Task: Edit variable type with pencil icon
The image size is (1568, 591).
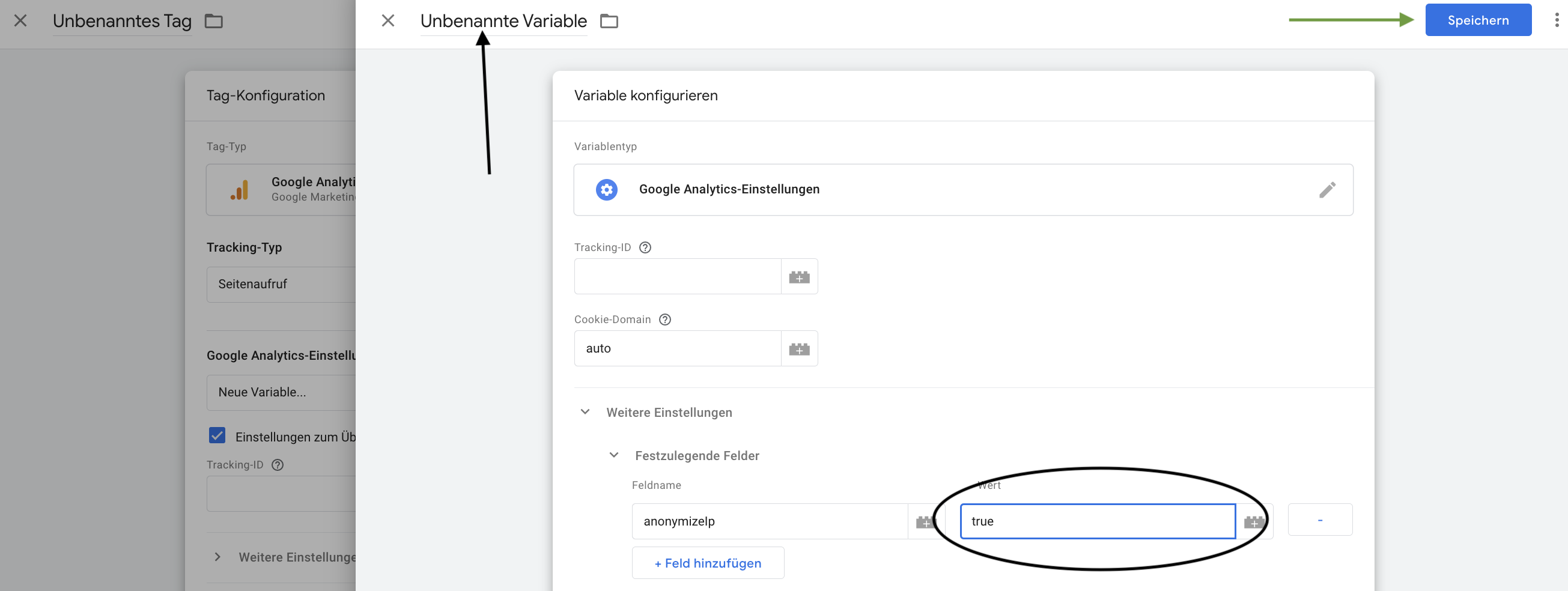Action: 1327,189
